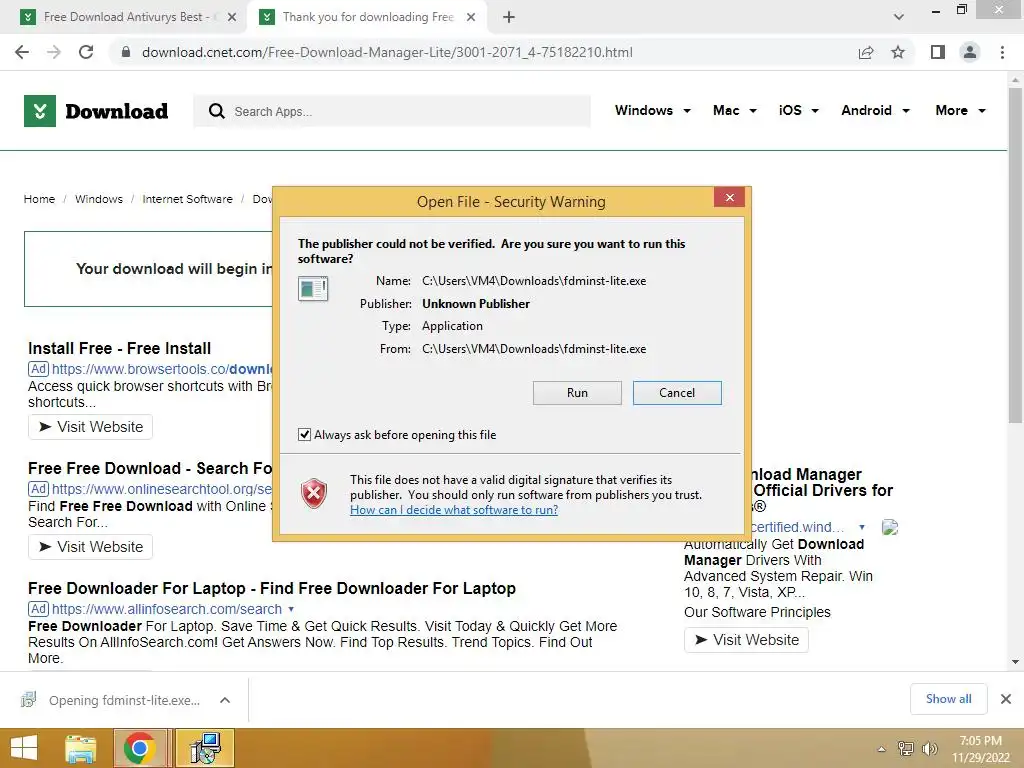1024x768 pixels.
Task: Click Our Software Principles text
Action: tap(757, 613)
